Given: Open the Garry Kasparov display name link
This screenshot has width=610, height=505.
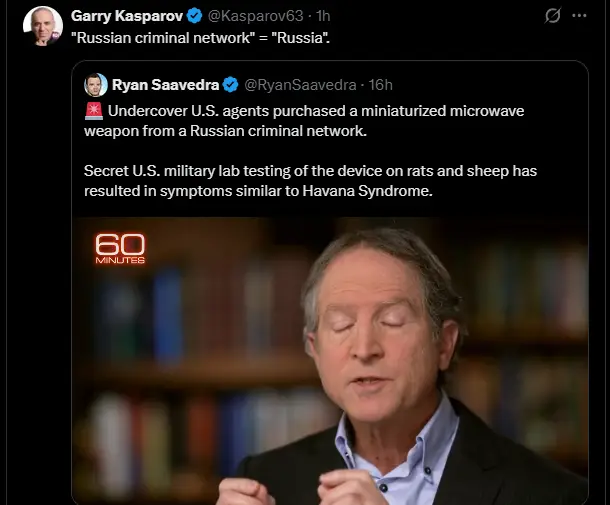Looking at the screenshot, I should tap(127, 16).
